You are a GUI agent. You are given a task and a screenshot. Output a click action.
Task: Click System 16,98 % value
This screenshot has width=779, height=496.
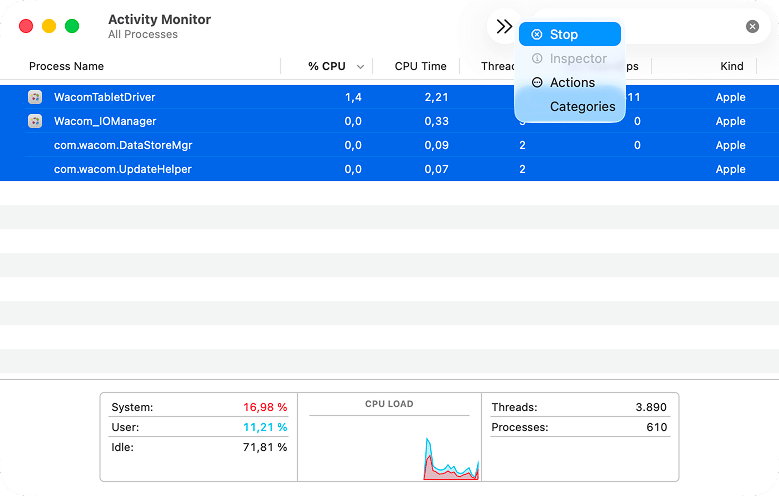[265, 407]
